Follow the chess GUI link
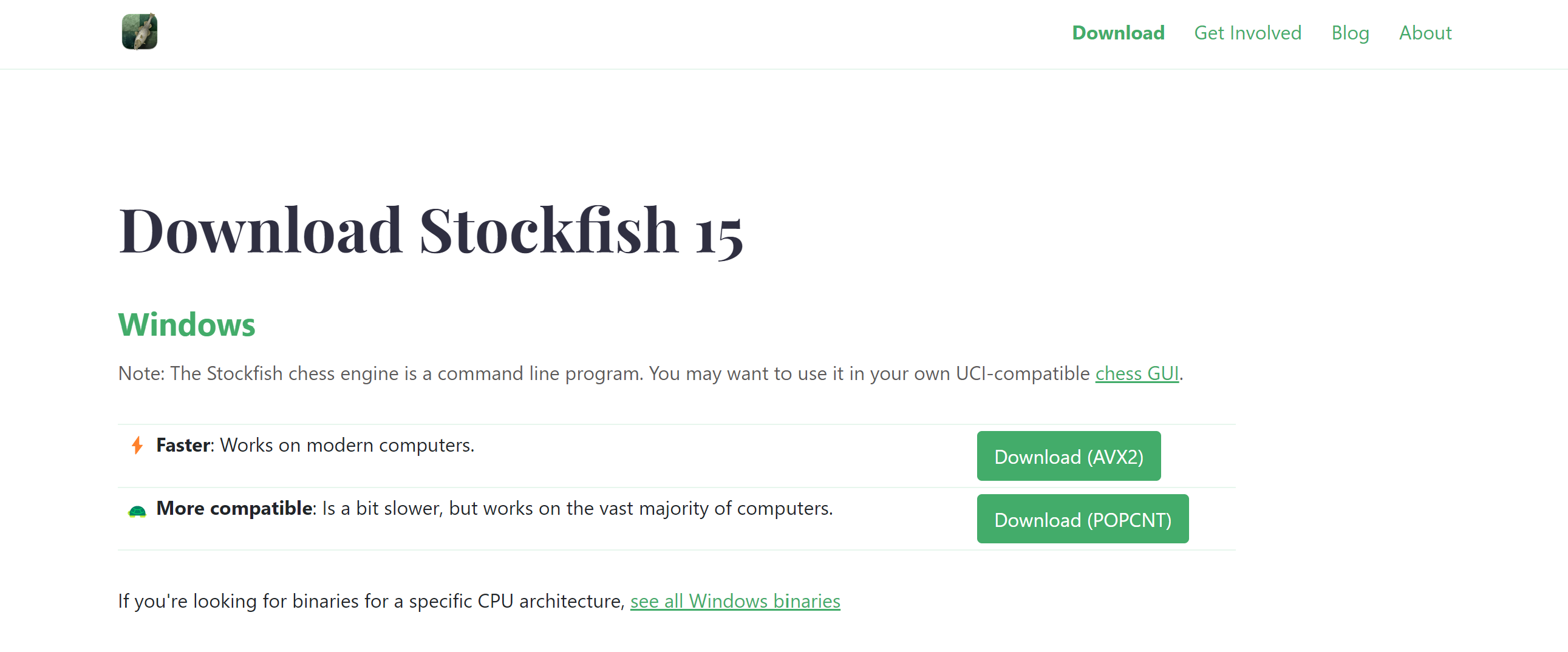Screen dimensions: 1568x652 point(1136,373)
